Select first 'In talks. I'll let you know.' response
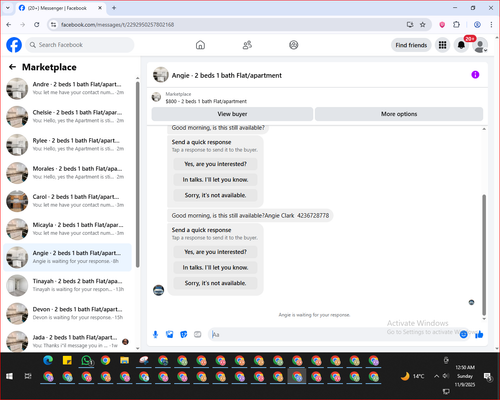Image resolution: width=500 pixels, height=400 pixels. pyautogui.click(x=215, y=180)
